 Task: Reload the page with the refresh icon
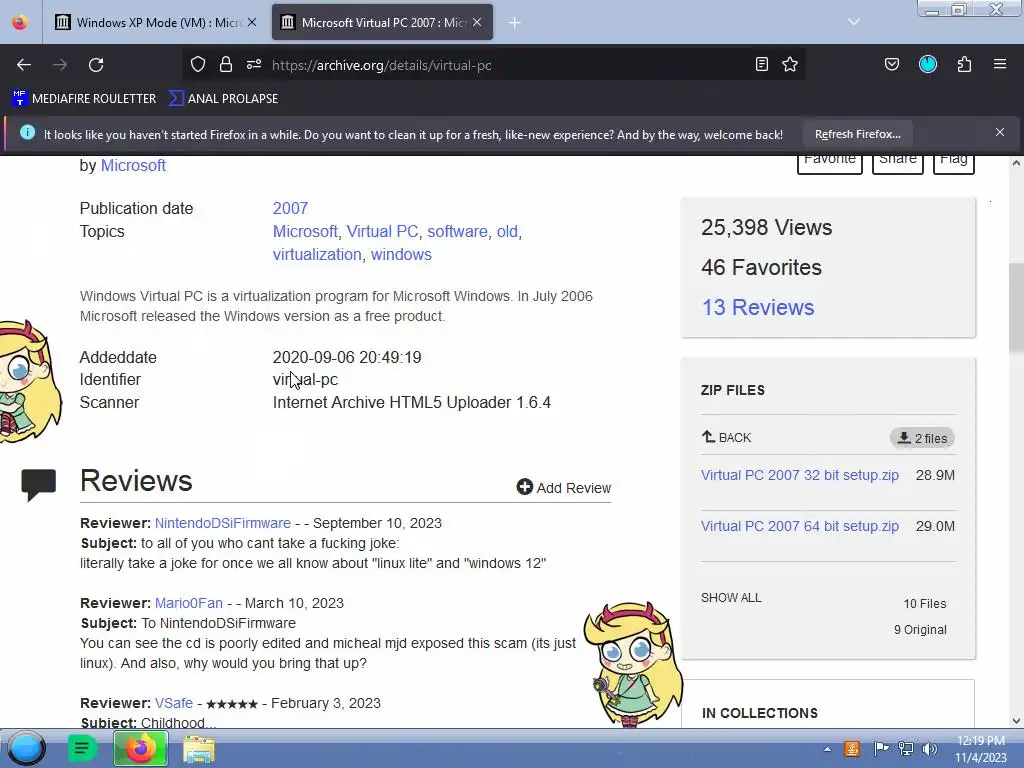point(96,65)
